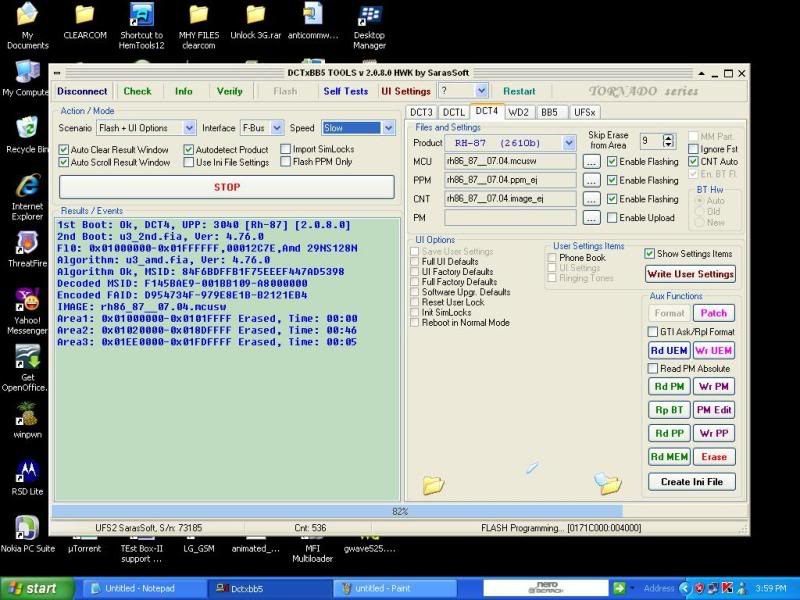Screen dimensions: 800x600
Task: Launch Yahoo! Messenger icon
Action: click(27, 311)
